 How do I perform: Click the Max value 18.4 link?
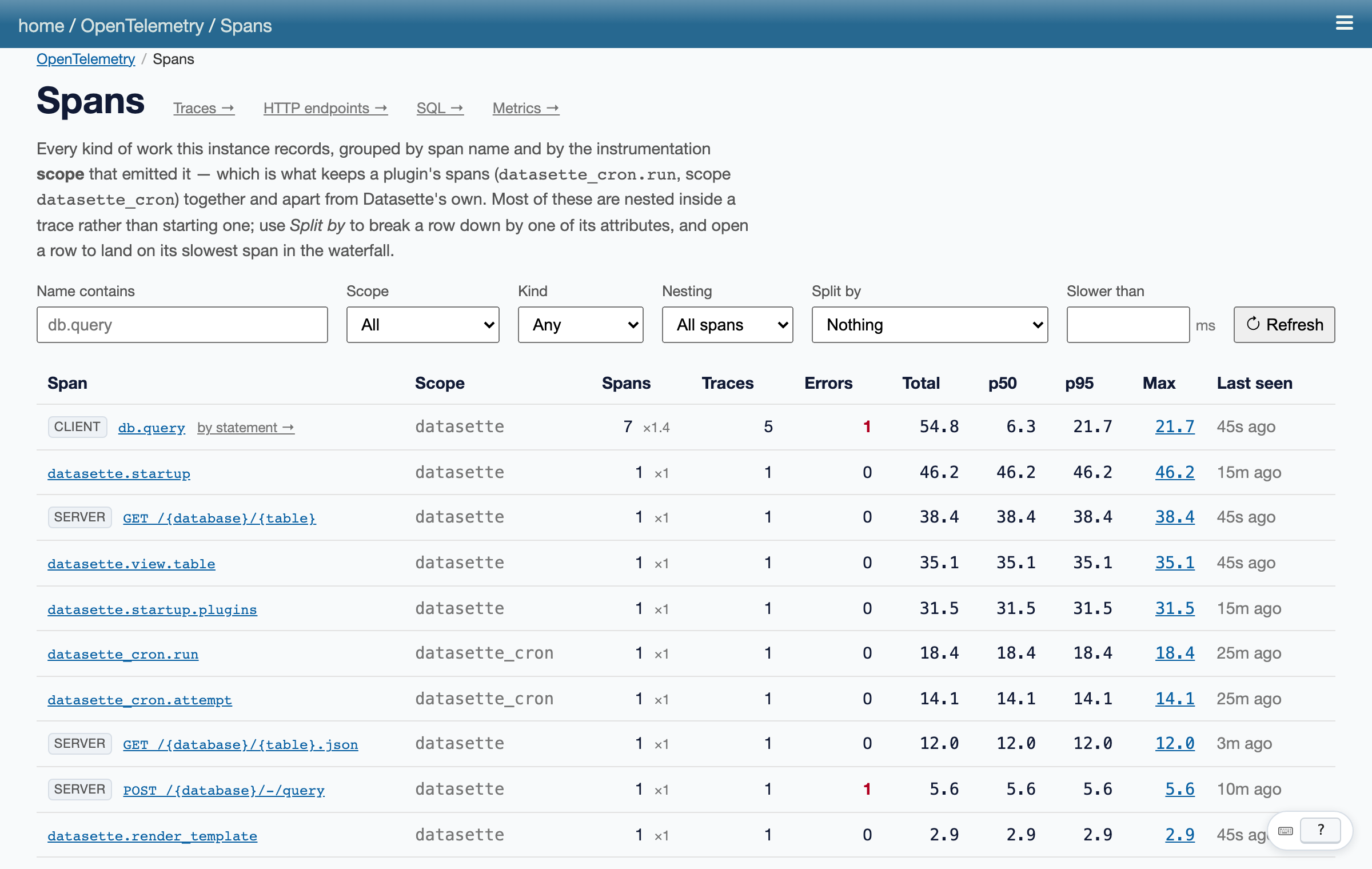pyautogui.click(x=1175, y=653)
